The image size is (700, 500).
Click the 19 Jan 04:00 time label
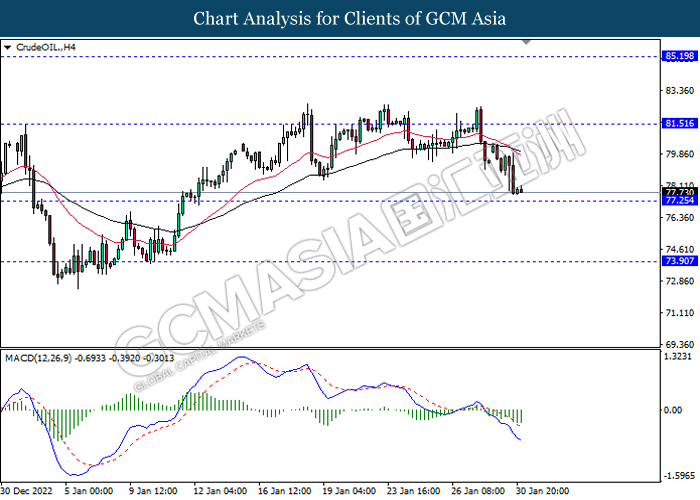[x=349, y=491]
